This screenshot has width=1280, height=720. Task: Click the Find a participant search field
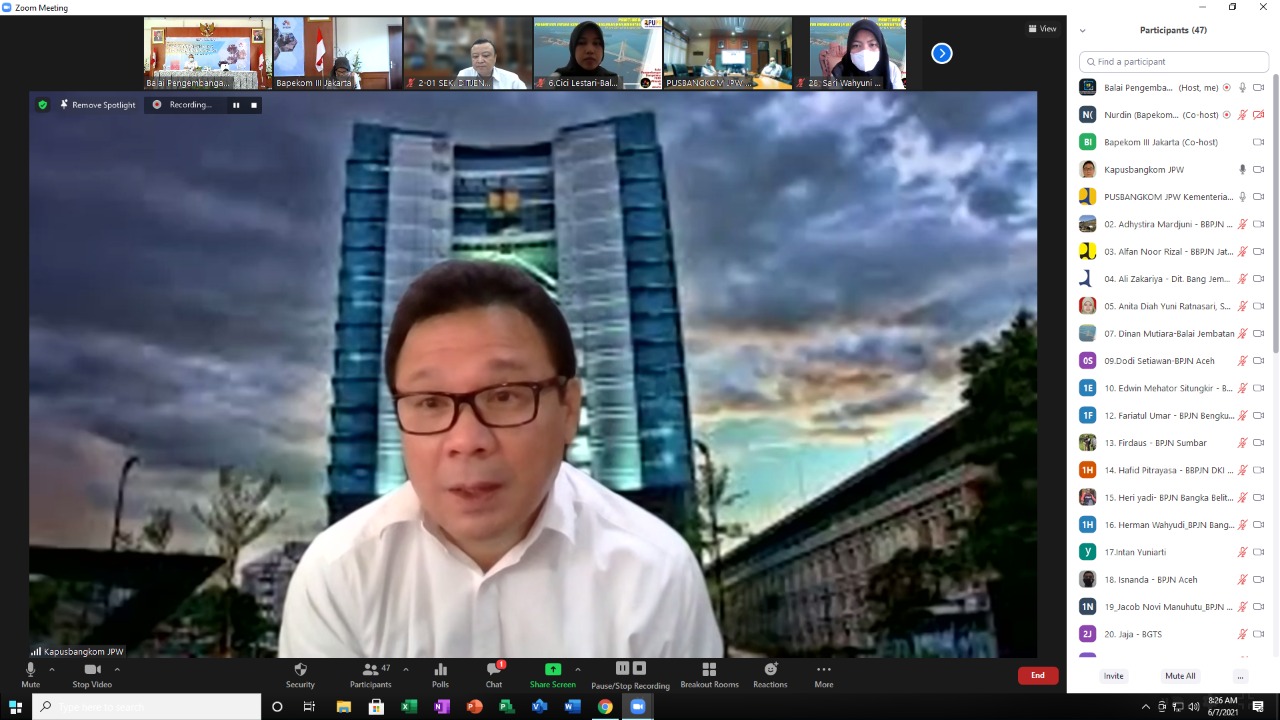(x=1174, y=62)
